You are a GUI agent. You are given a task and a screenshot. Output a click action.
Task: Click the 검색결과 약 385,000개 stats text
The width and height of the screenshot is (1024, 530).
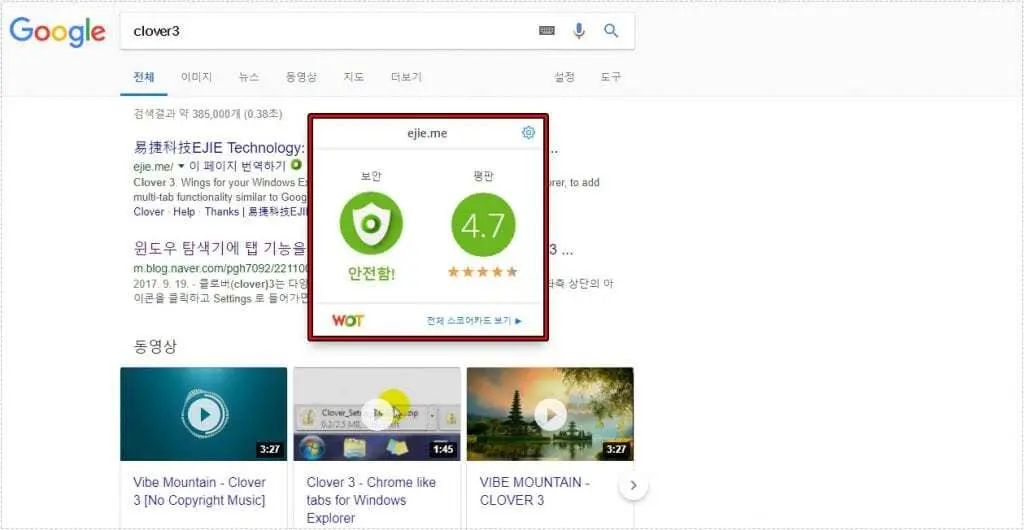(x=208, y=114)
